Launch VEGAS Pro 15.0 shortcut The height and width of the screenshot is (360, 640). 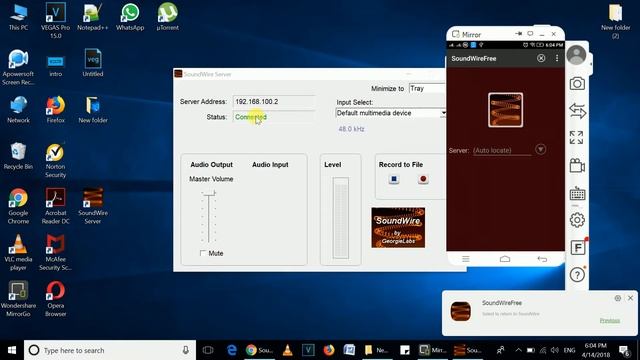(56, 21)
